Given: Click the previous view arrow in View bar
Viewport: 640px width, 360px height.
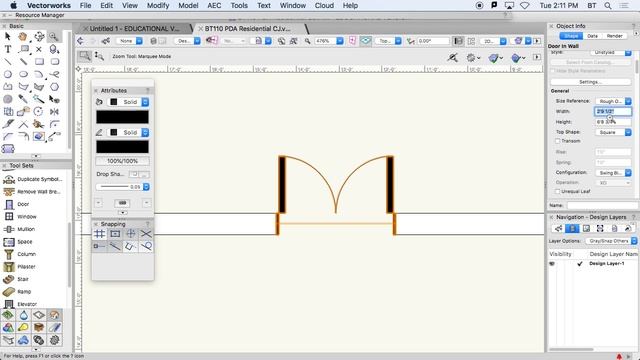Looking at the screenshot, I should [81, 41].
